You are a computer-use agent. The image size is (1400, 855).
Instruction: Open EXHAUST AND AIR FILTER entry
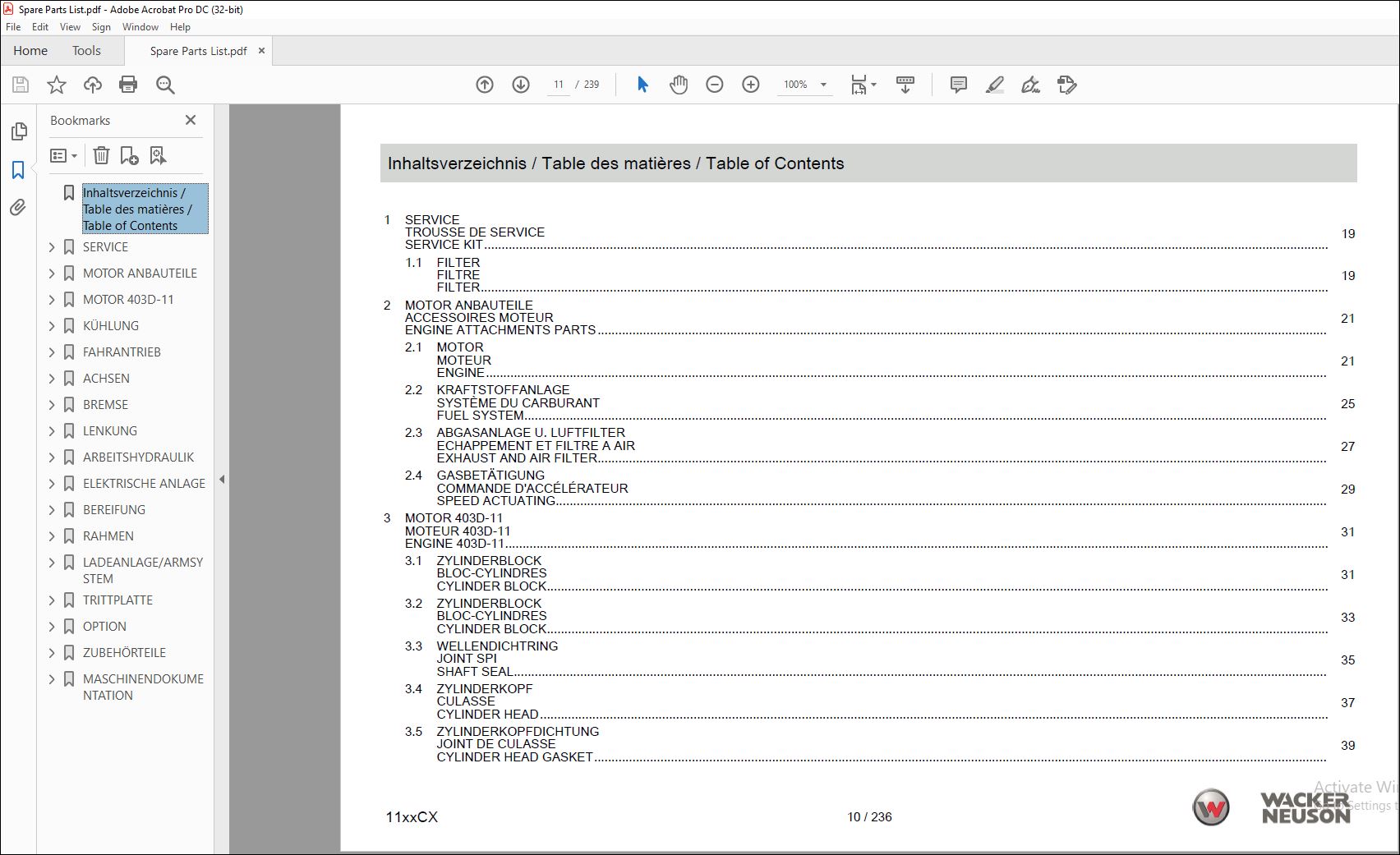517,458
